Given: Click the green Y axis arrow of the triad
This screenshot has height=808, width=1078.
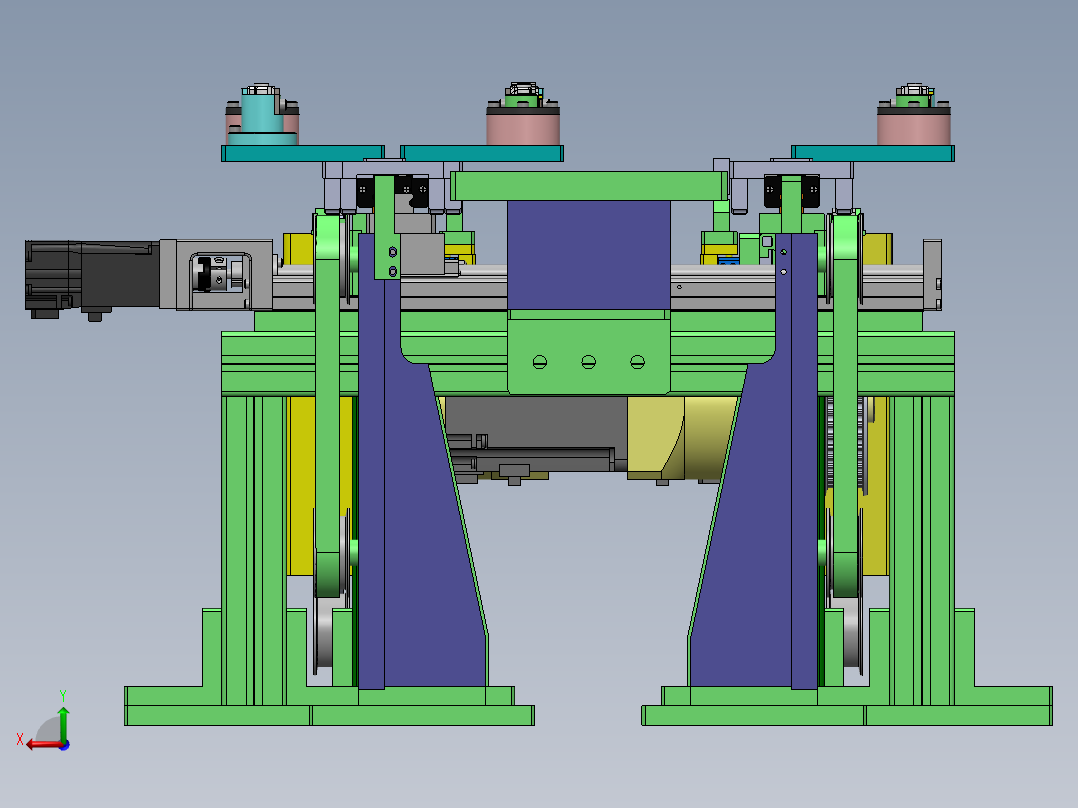Looking at the screenshot, I should pyautogui.click(x=63, y=723).
